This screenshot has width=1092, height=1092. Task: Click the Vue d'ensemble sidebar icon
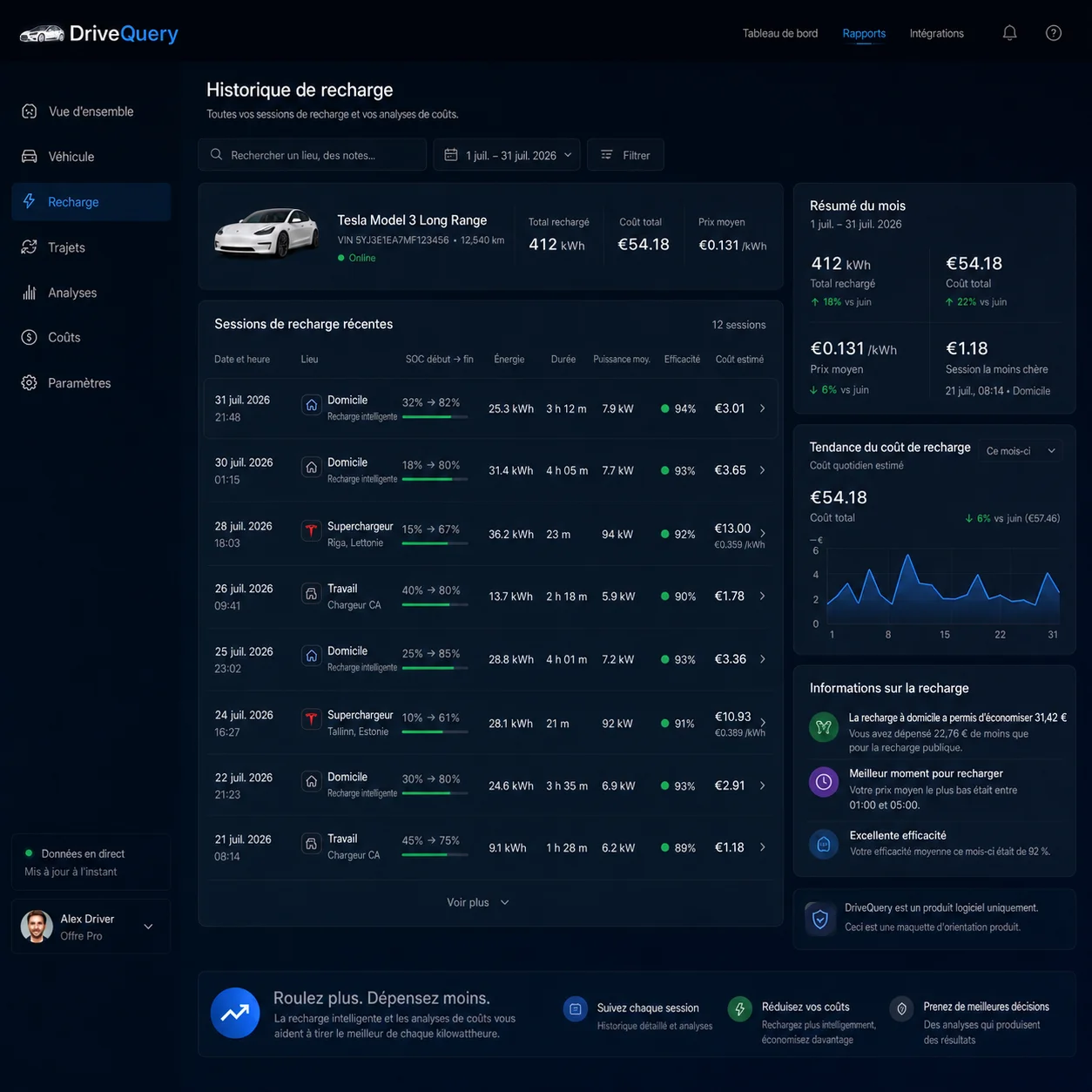click(30, 111)
